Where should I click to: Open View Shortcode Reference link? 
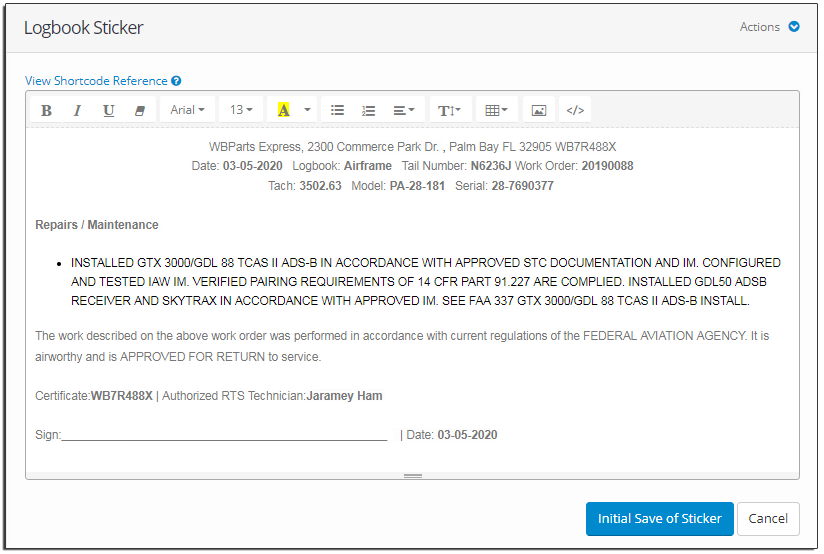(x=96, y=81)
